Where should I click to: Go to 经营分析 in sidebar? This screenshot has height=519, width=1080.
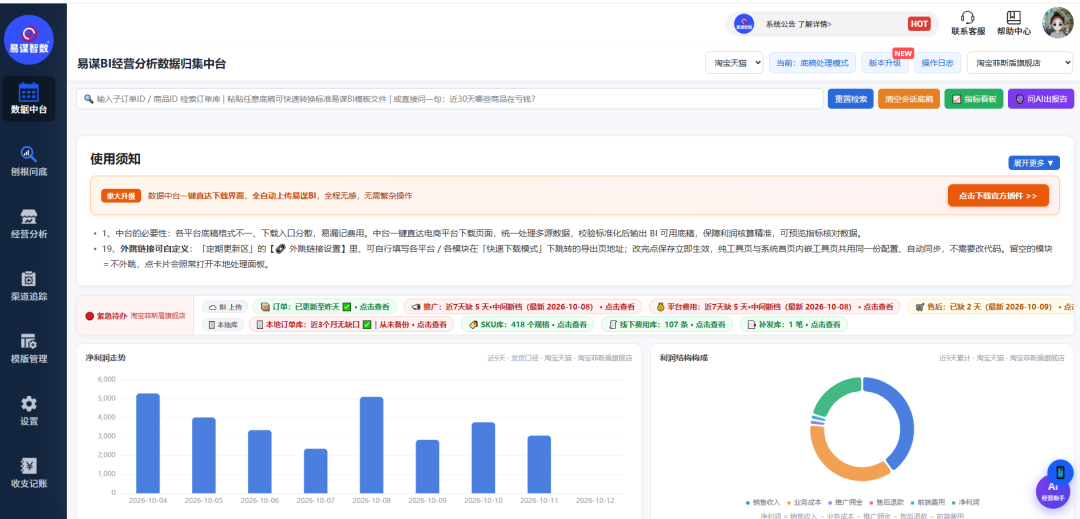click(29, 224)
